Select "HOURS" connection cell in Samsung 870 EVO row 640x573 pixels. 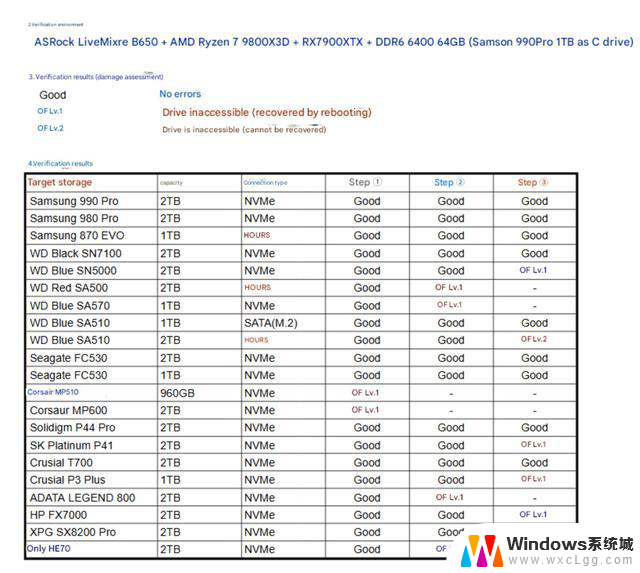pyautogui.click(x=257, y=235)
